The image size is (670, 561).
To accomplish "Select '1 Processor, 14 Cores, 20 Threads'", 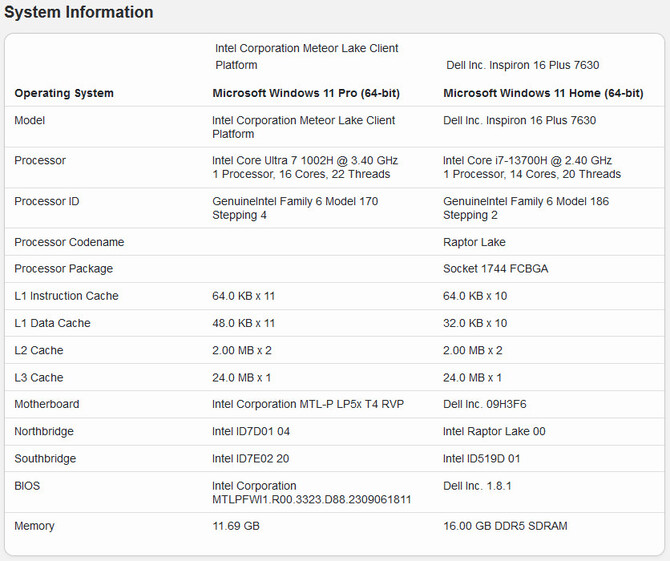I will 532,174.
